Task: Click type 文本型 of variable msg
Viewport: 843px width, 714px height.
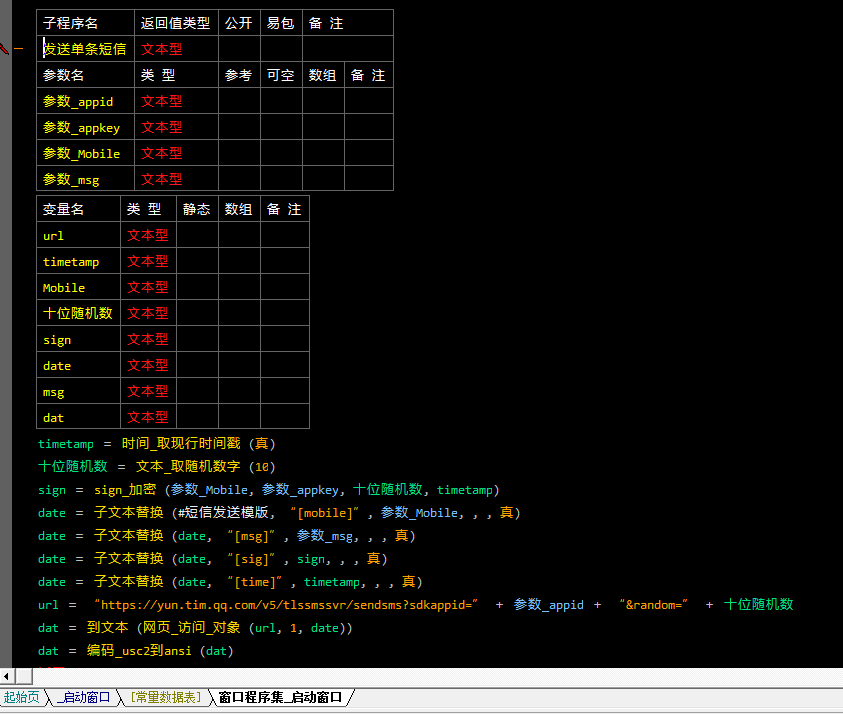Action: coord(148,391)
